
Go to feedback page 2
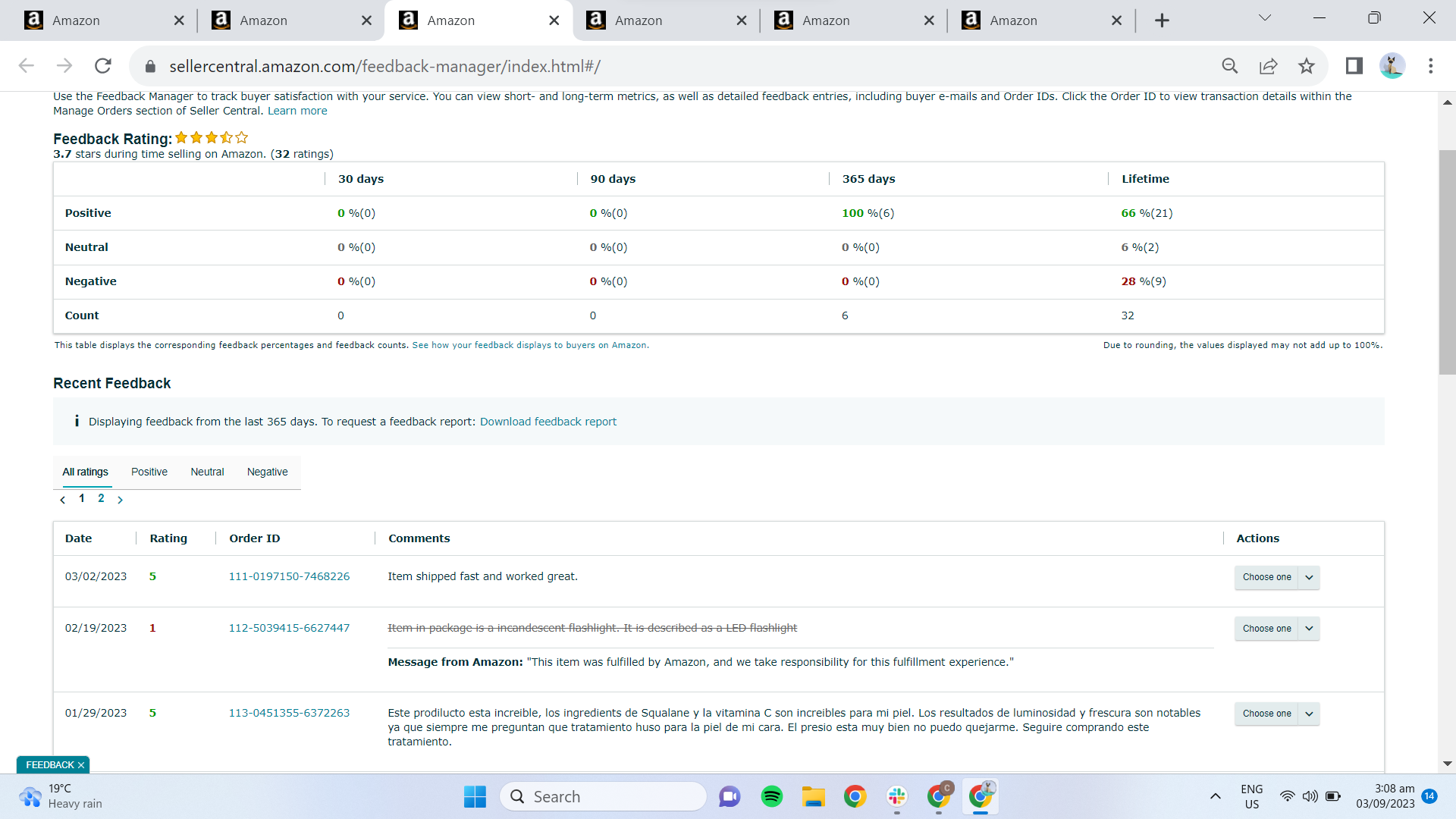[x=101, y=498]
